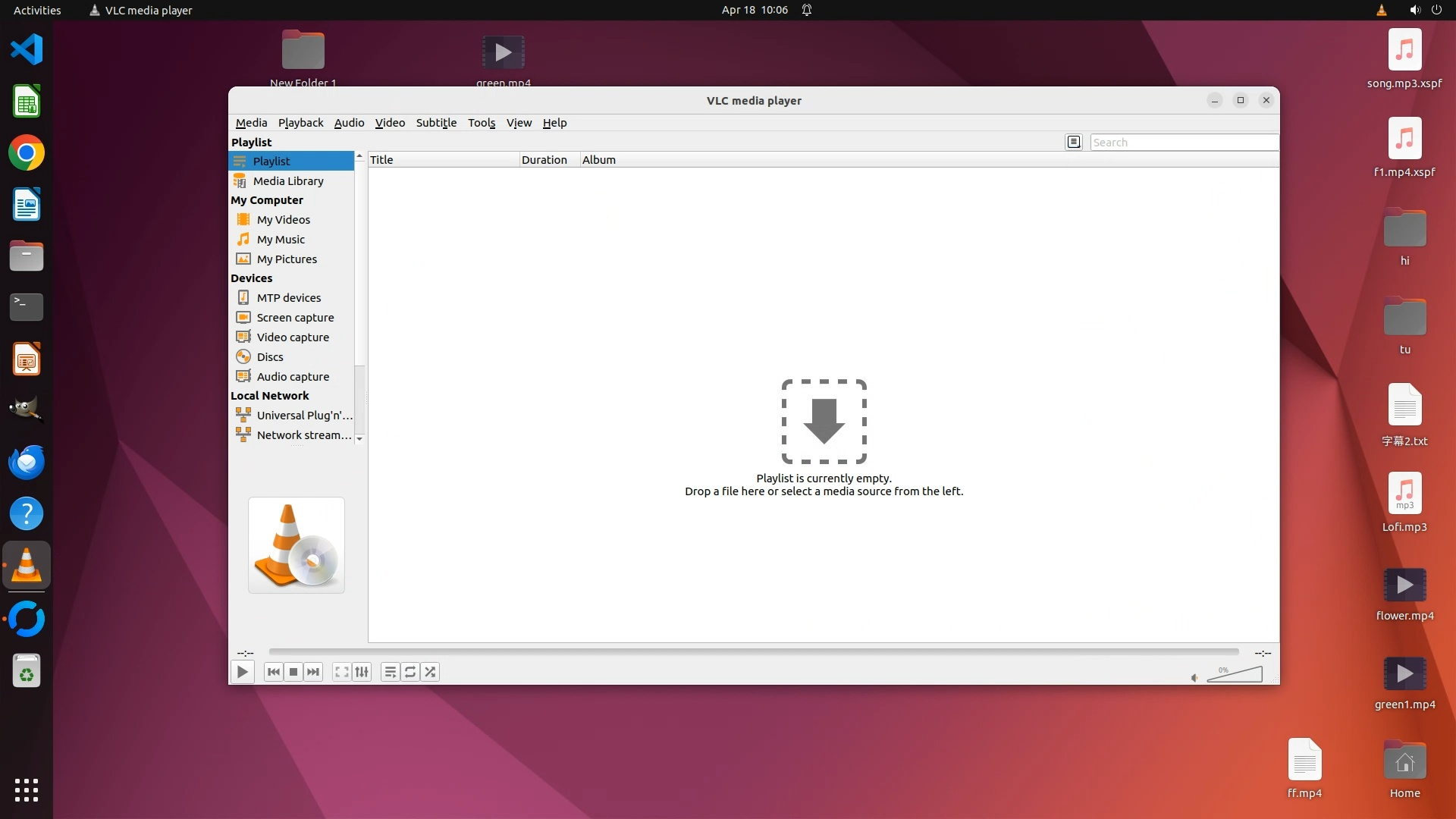This screenshot has height=819, width=1456.
Task: Select Media Library in sidebar
Action: [288, 181]
